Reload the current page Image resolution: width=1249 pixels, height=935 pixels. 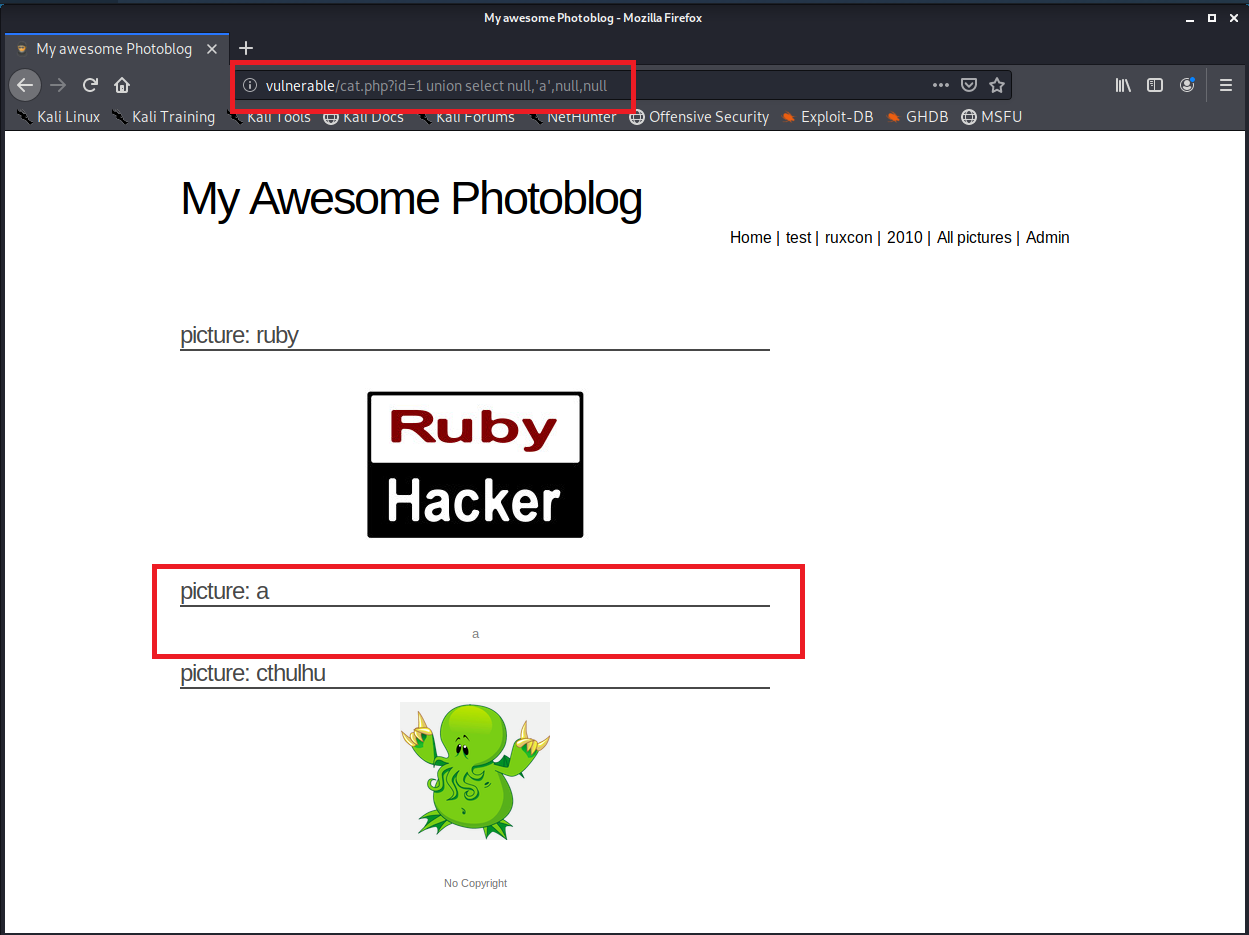point(90,85)
